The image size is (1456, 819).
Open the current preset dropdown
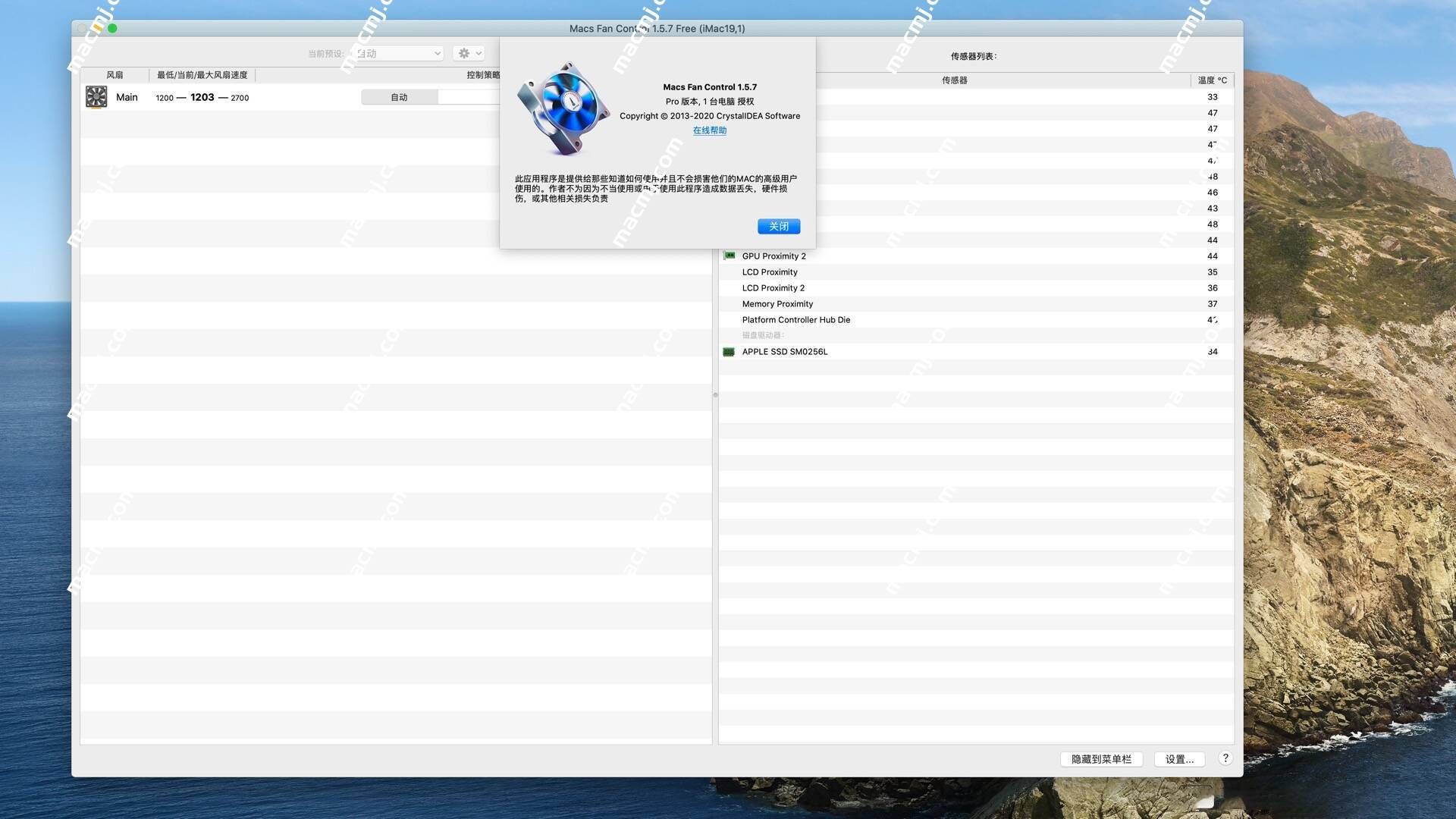[398, 53]
